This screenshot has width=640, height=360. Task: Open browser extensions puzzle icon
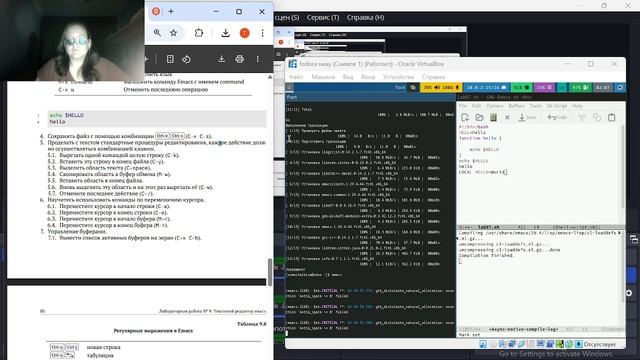(x=199, y=33)
